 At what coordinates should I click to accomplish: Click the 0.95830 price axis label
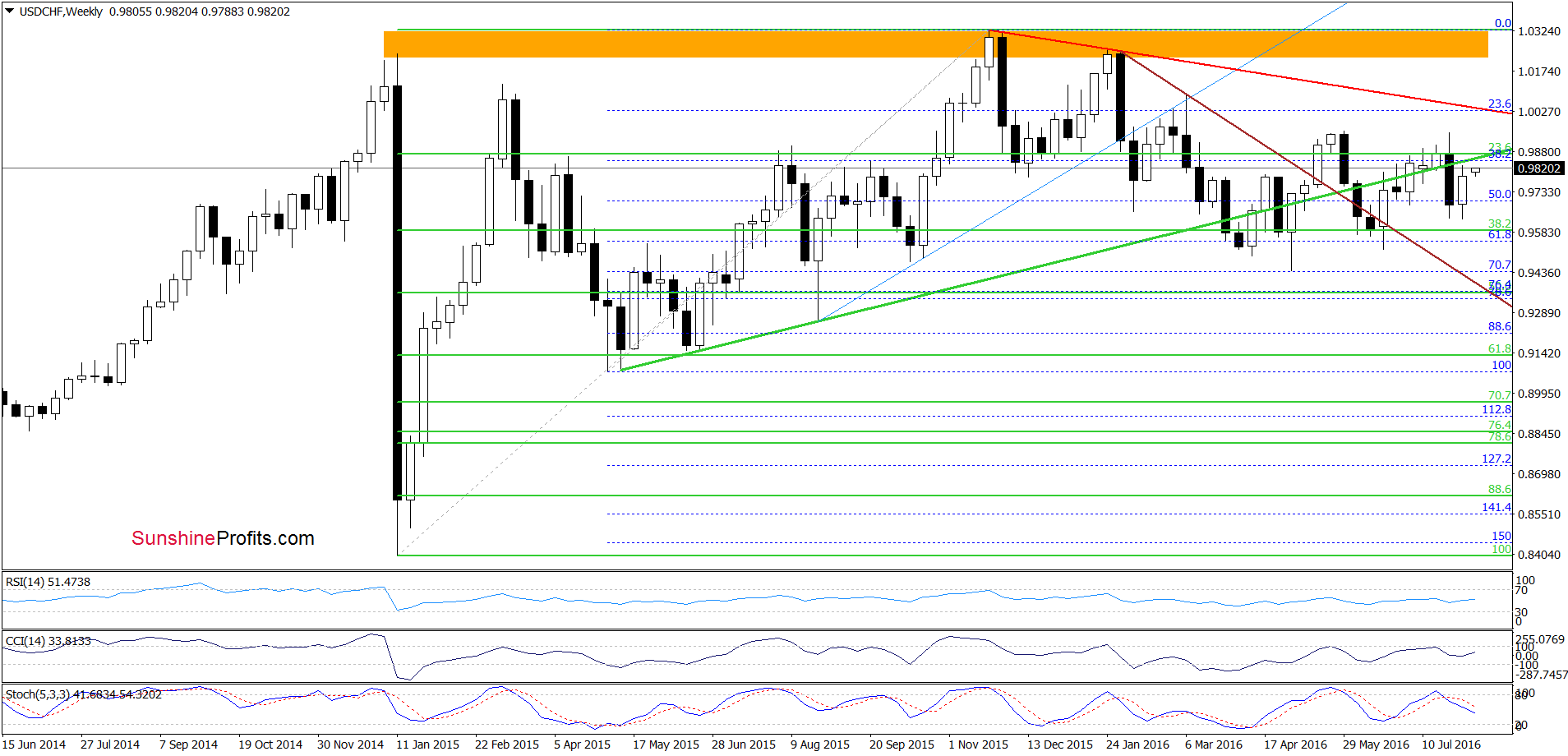coord(1538,233)
